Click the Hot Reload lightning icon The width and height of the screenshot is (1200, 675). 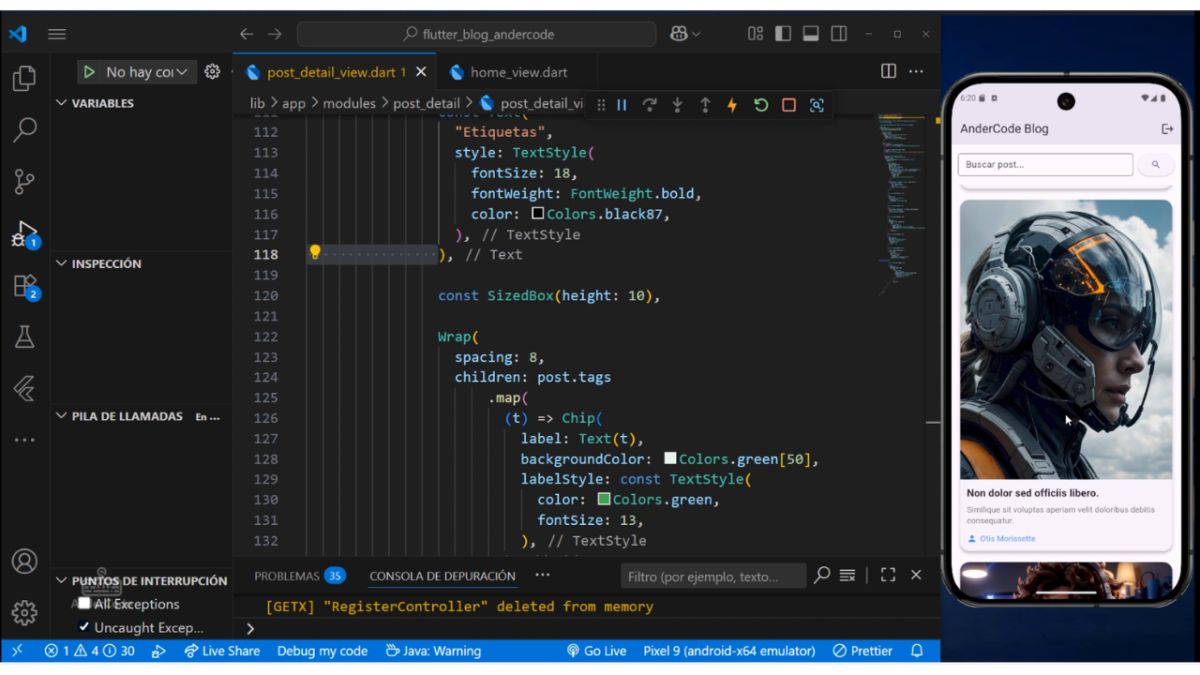(x=732, y=105)
